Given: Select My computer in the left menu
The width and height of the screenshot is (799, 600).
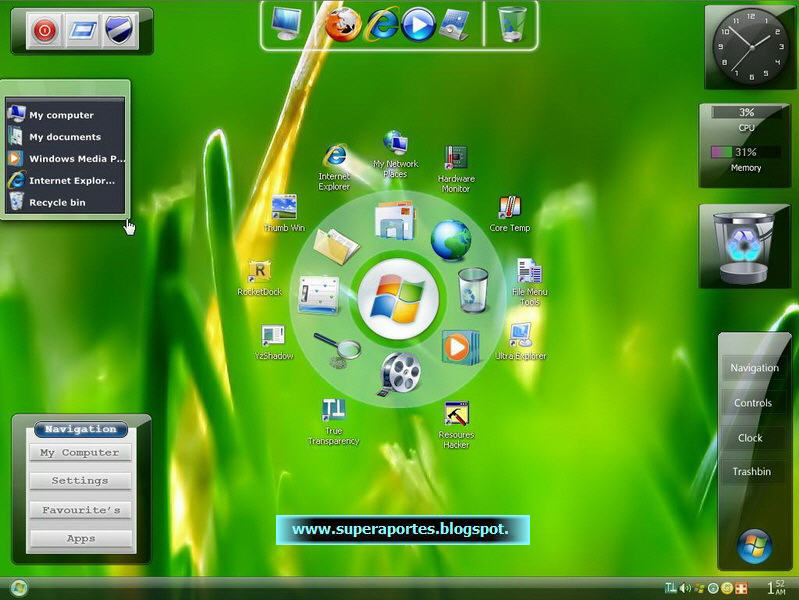Looking at the screenshot, I should click(x=65, y=115).
